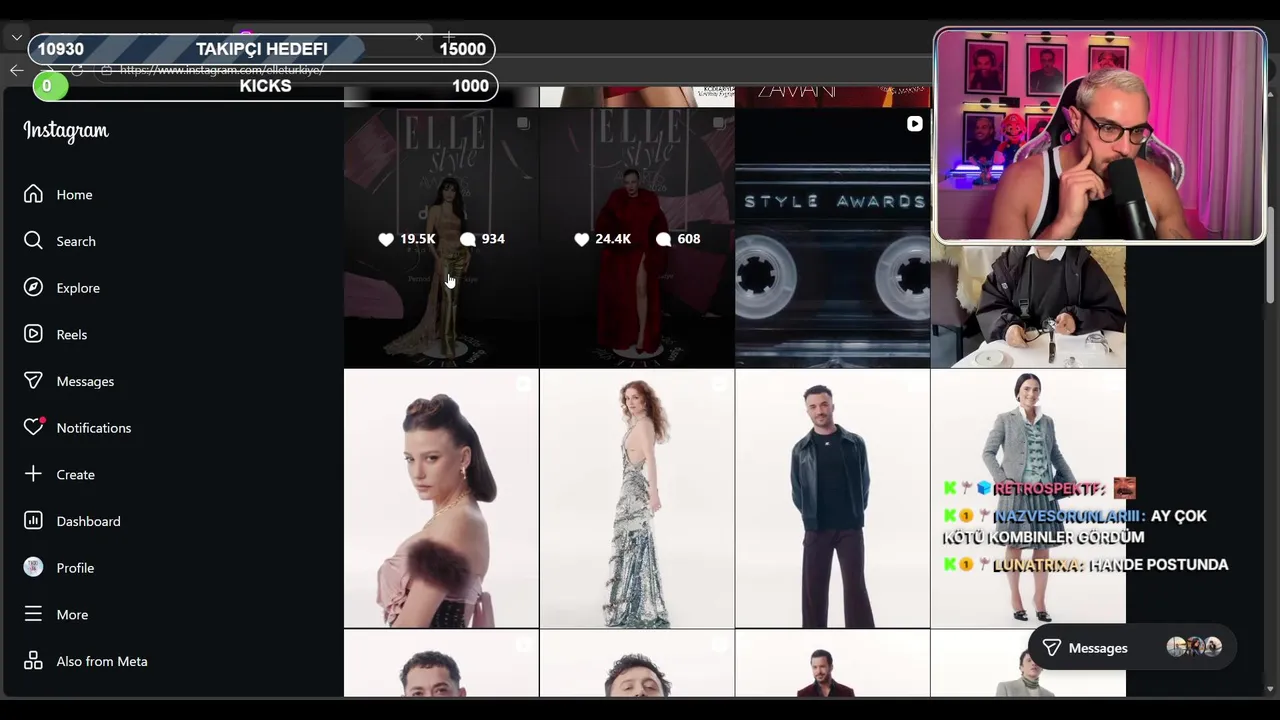Open the Instagram logo home link

click(66, 131)
